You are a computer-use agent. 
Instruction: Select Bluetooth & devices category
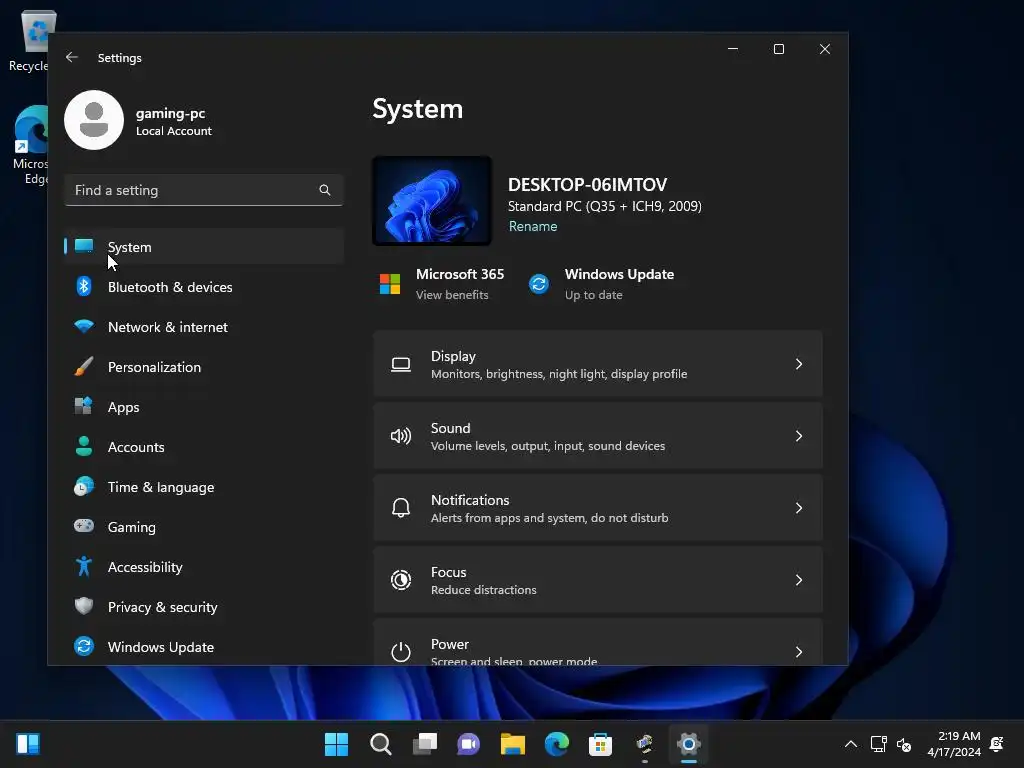204,287
